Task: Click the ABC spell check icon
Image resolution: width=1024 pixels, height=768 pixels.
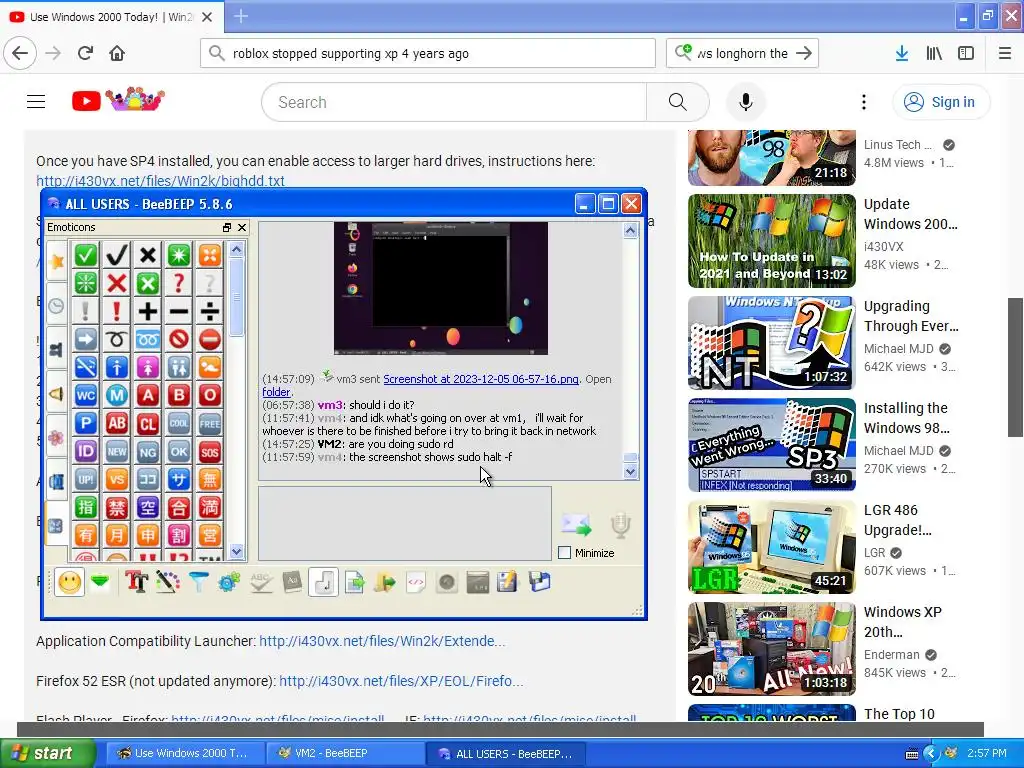Action: tap(261, 582)
